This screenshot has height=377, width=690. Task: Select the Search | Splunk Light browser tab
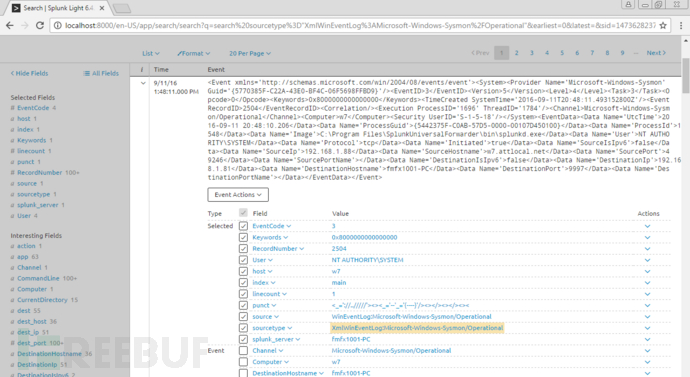click(58, 8)
